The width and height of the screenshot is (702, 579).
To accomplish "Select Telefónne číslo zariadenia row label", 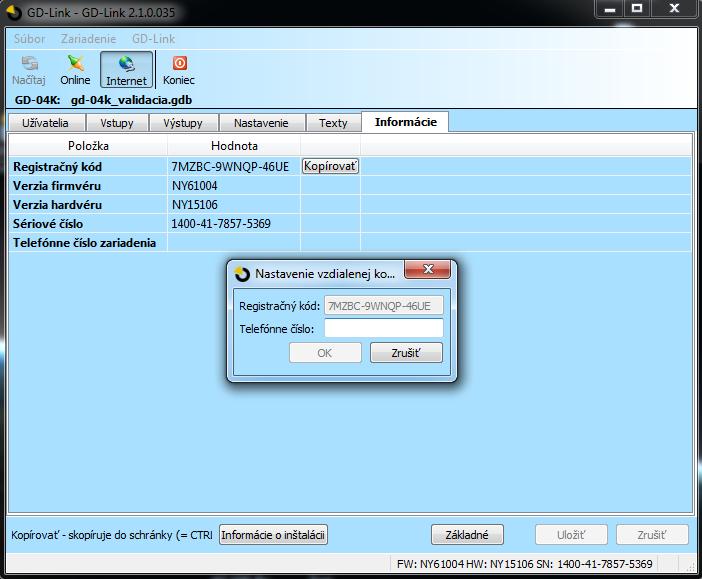I will click(x=84, y=243).
